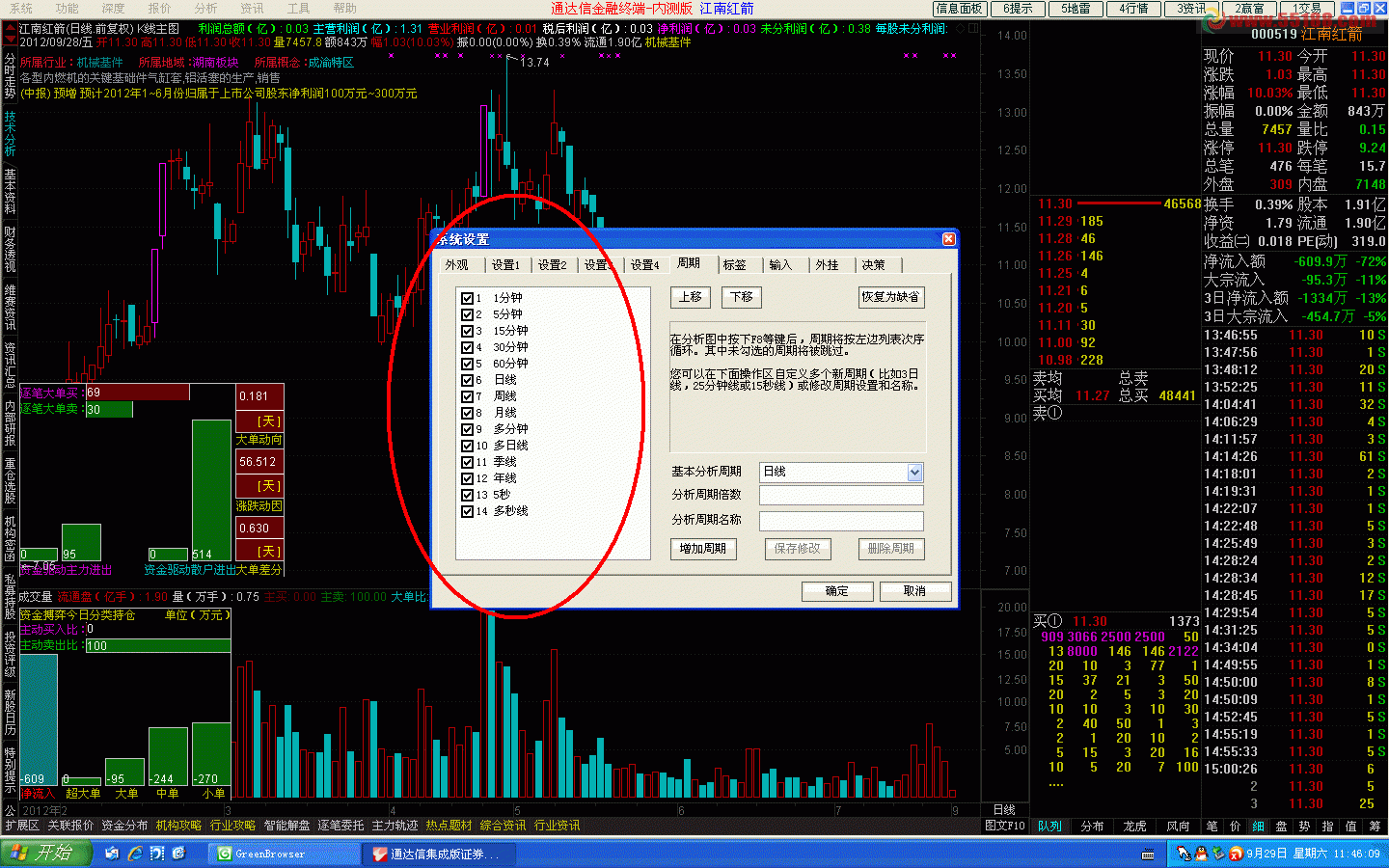
Task: Click the 4行情 toolbar button
Action: pyautogui.click(x=1133, y=9)
